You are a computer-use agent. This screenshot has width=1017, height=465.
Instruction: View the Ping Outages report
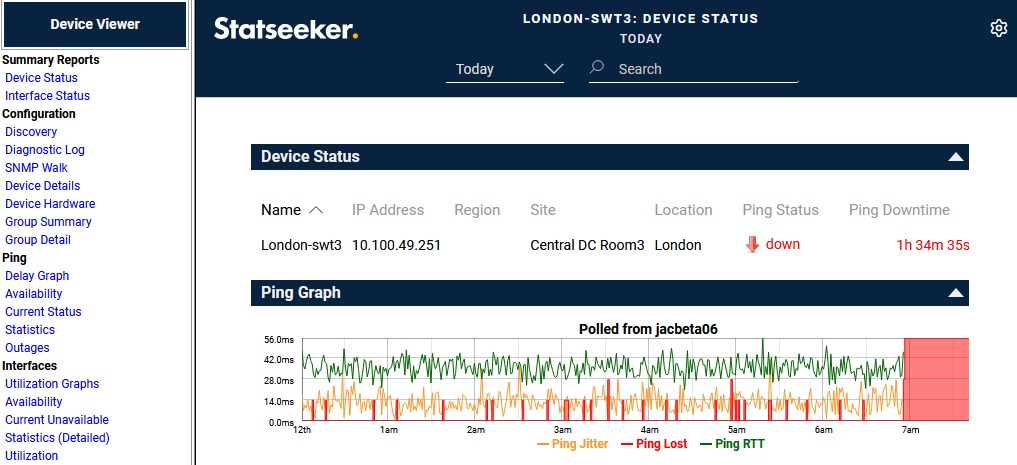click(27, 348)
